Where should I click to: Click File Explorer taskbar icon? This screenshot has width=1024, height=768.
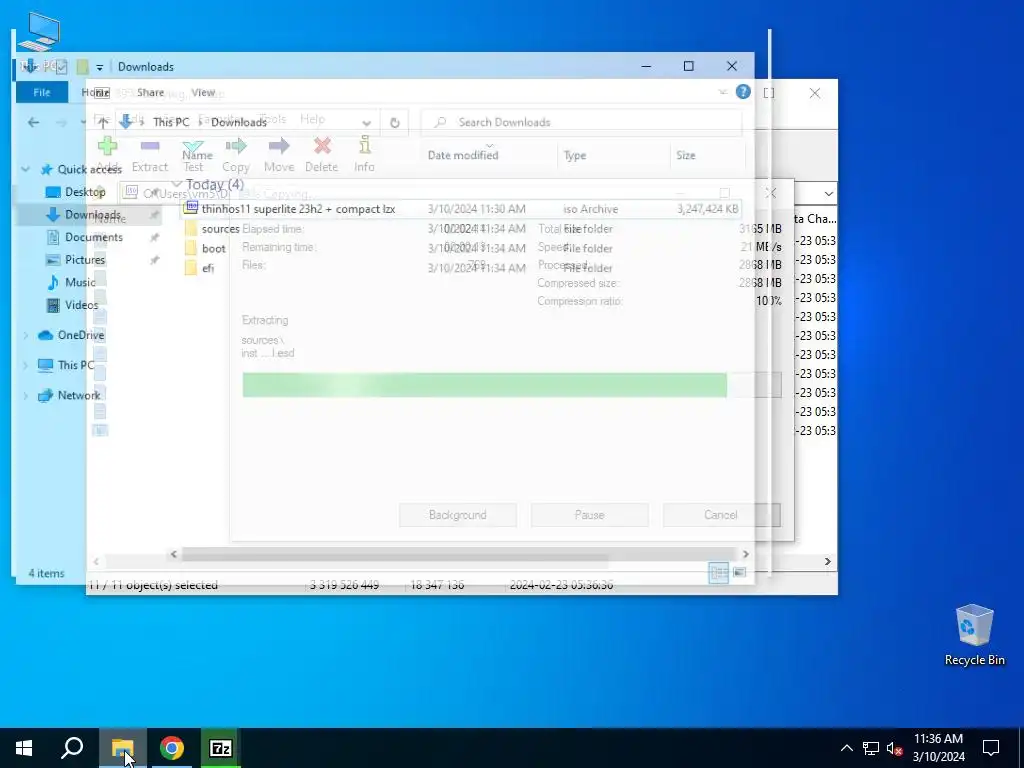pos(122,748)
